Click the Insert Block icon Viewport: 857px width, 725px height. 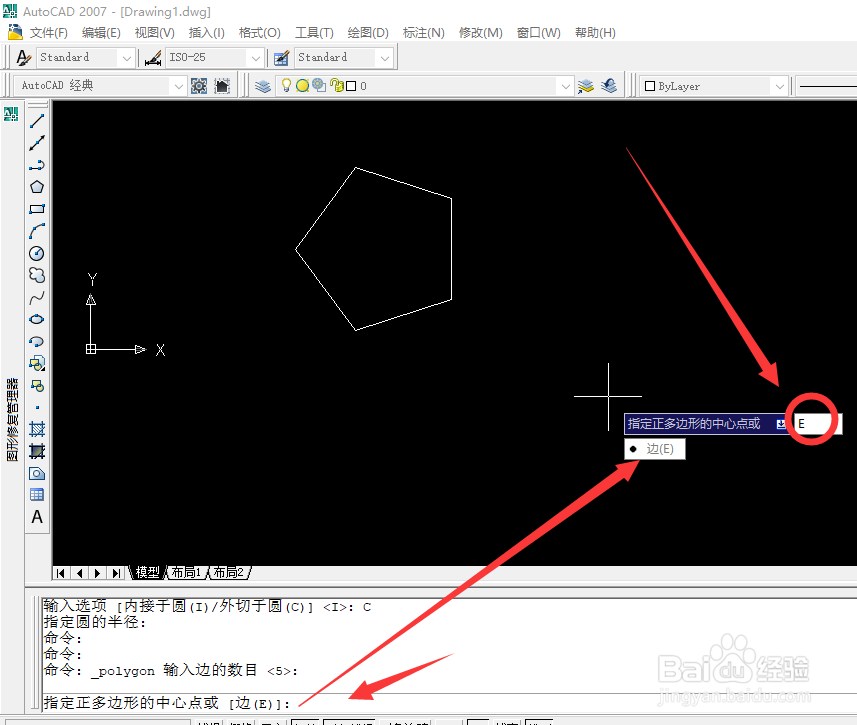pyautogui.click(x=37, y=363)
